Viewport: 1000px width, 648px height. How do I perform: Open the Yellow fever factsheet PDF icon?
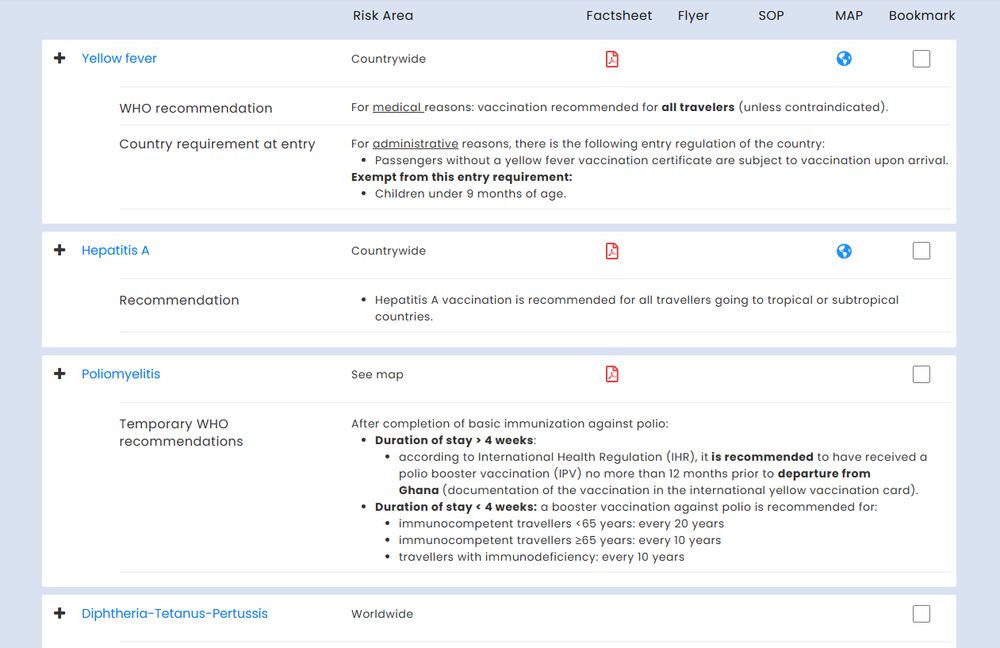tap(612, 59)
